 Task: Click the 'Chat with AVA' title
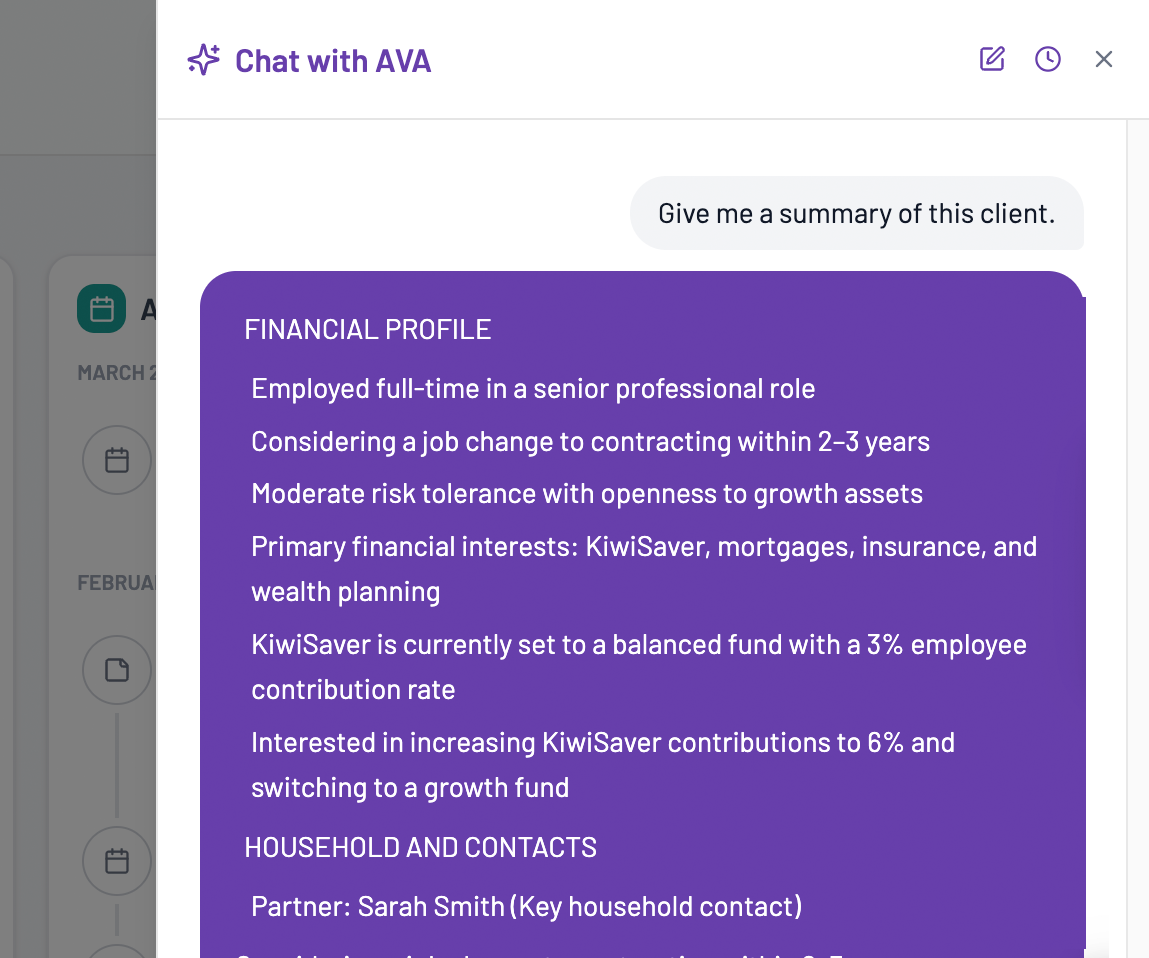coord(332,61)
